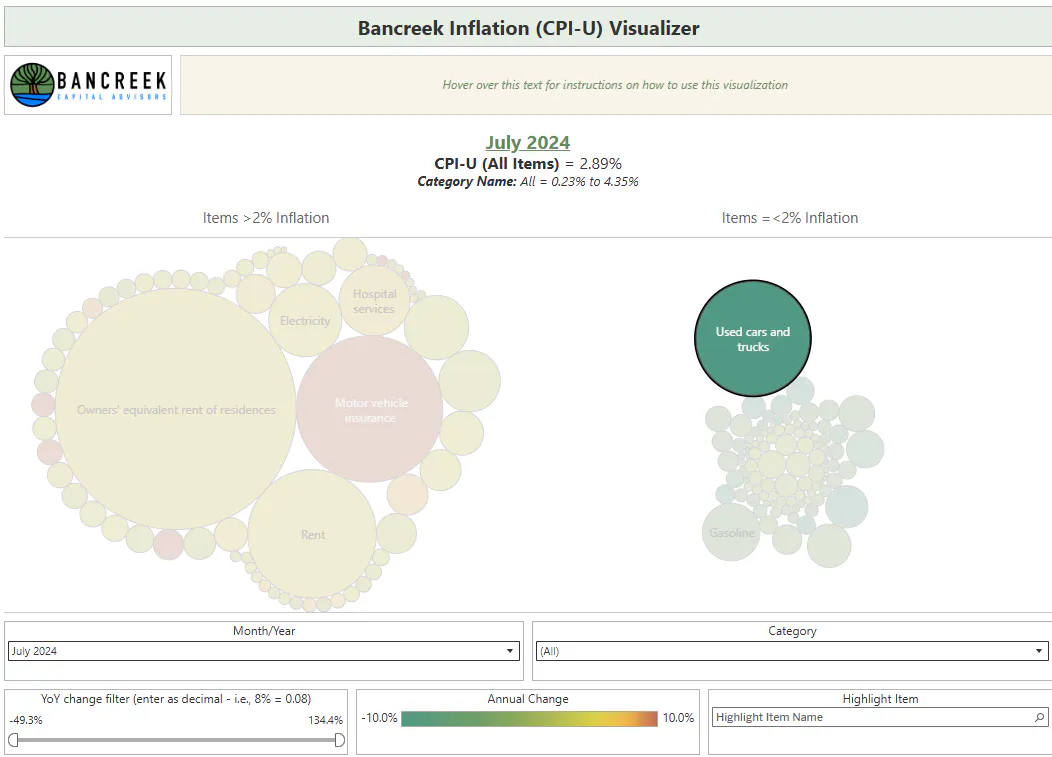Screen dimensions: 1052x757
Task: Click the left handle of YoY change slider
Action: (13, 740)
